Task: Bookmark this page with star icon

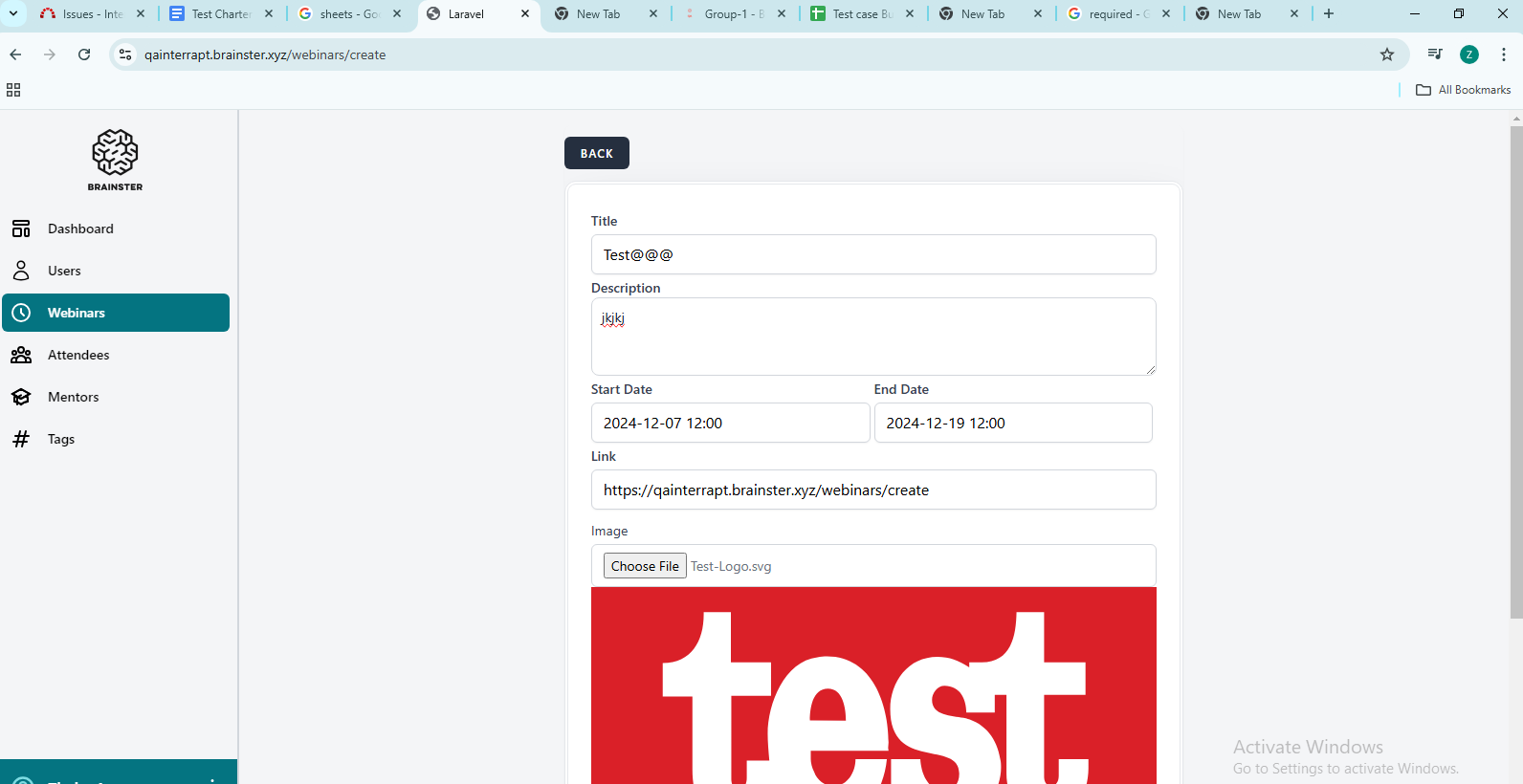Action: 1386,54
